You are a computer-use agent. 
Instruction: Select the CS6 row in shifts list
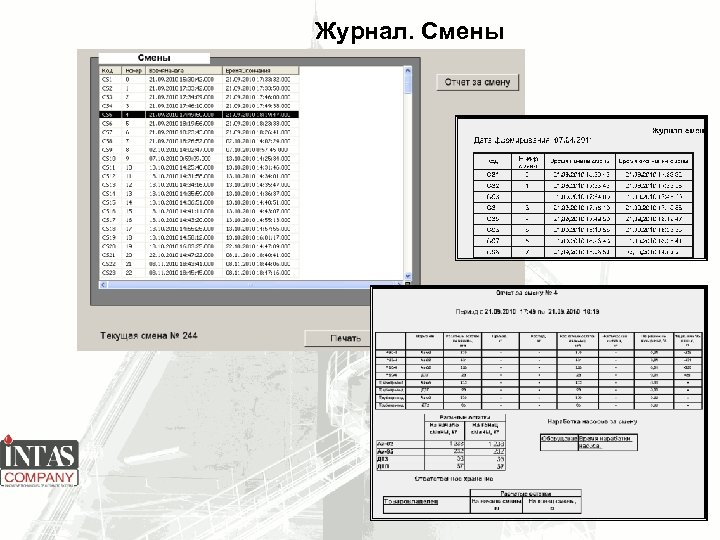[x=199, y=124]
